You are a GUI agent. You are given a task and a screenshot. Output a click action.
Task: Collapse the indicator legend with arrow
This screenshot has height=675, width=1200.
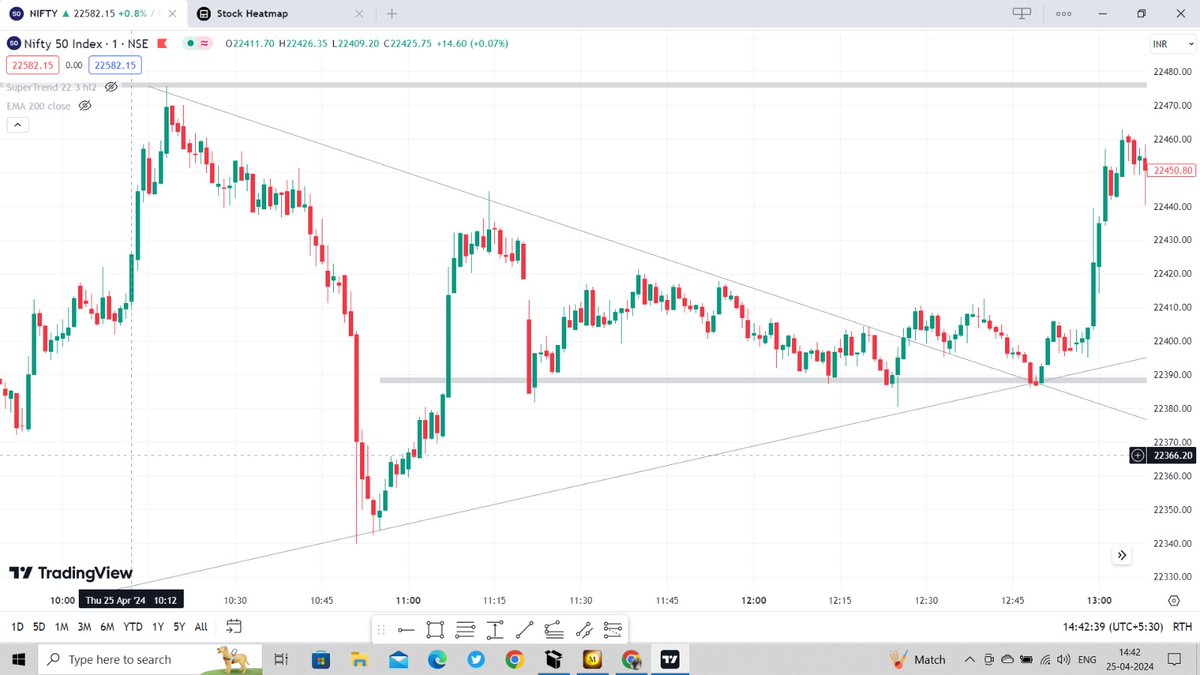click(18, 124)
